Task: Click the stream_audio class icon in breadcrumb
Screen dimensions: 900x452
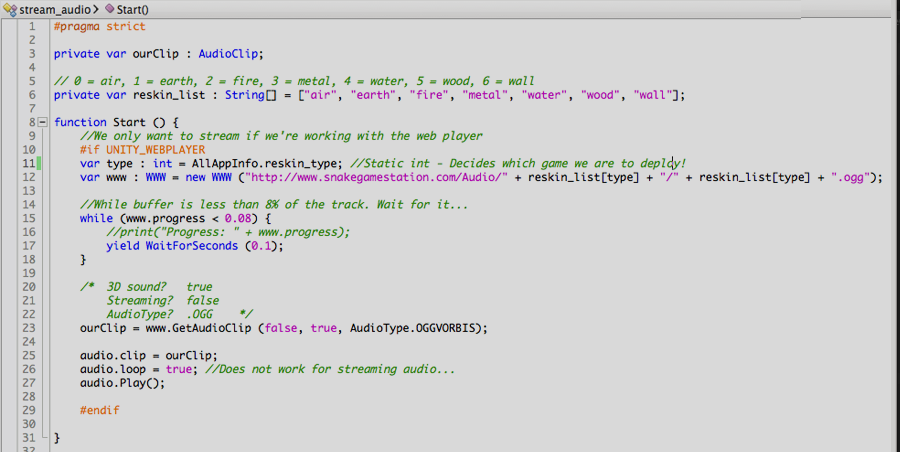Action: click(10, 8)
